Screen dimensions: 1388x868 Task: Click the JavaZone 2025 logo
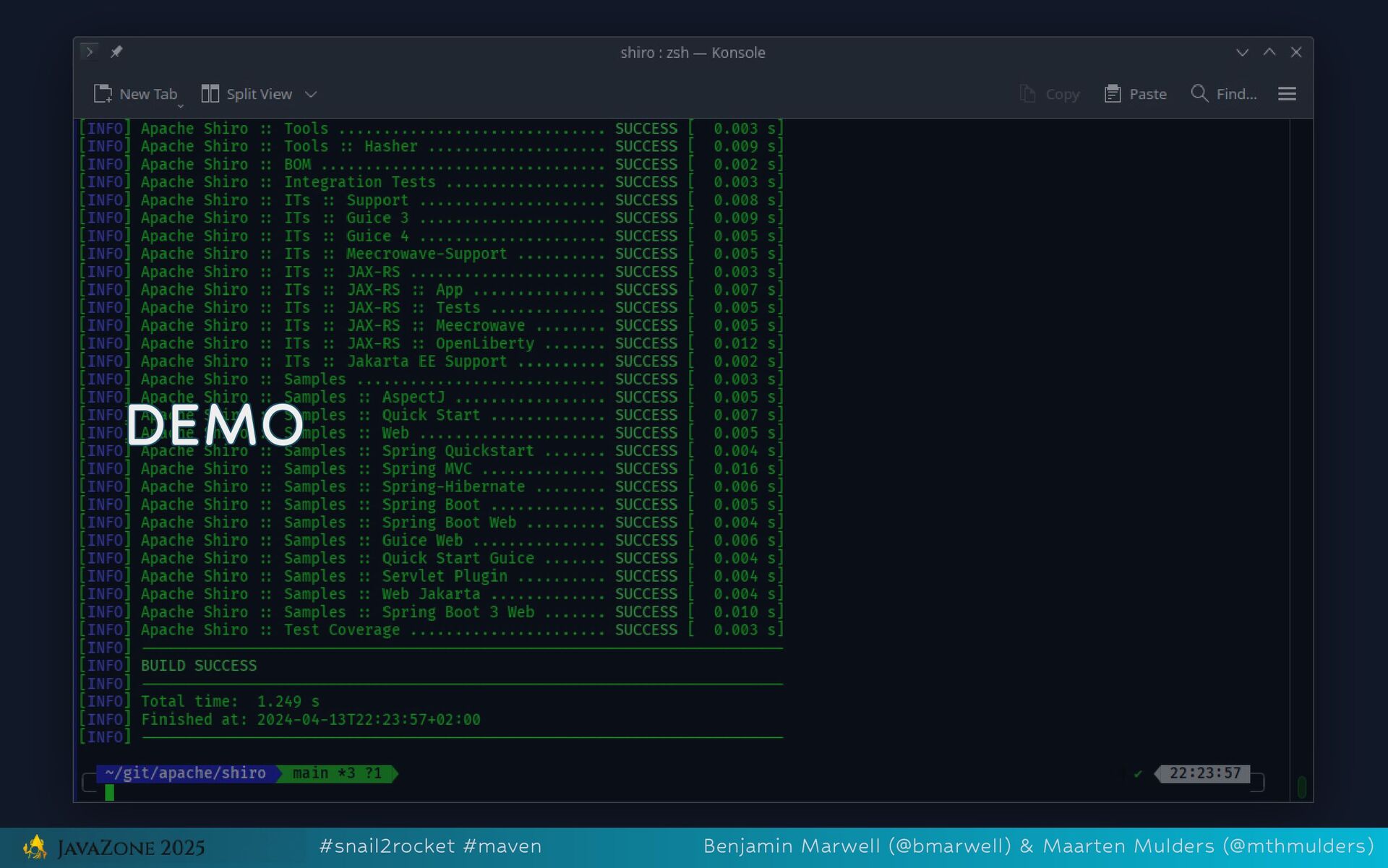pyautogui.click(x=114, y=847)
